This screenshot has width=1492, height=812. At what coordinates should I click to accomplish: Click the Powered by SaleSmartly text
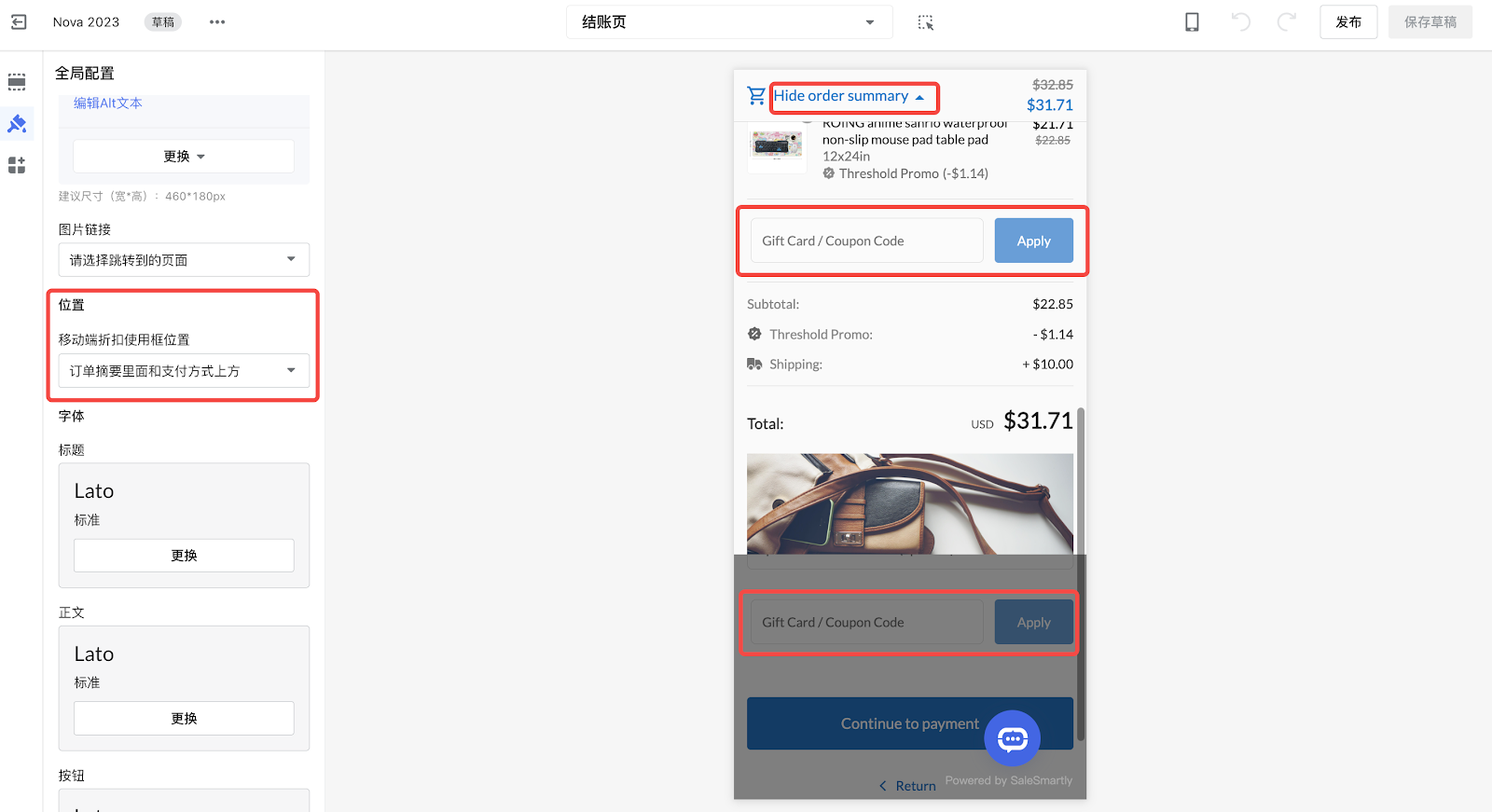pyautogui.click(x=1009, y=780)
